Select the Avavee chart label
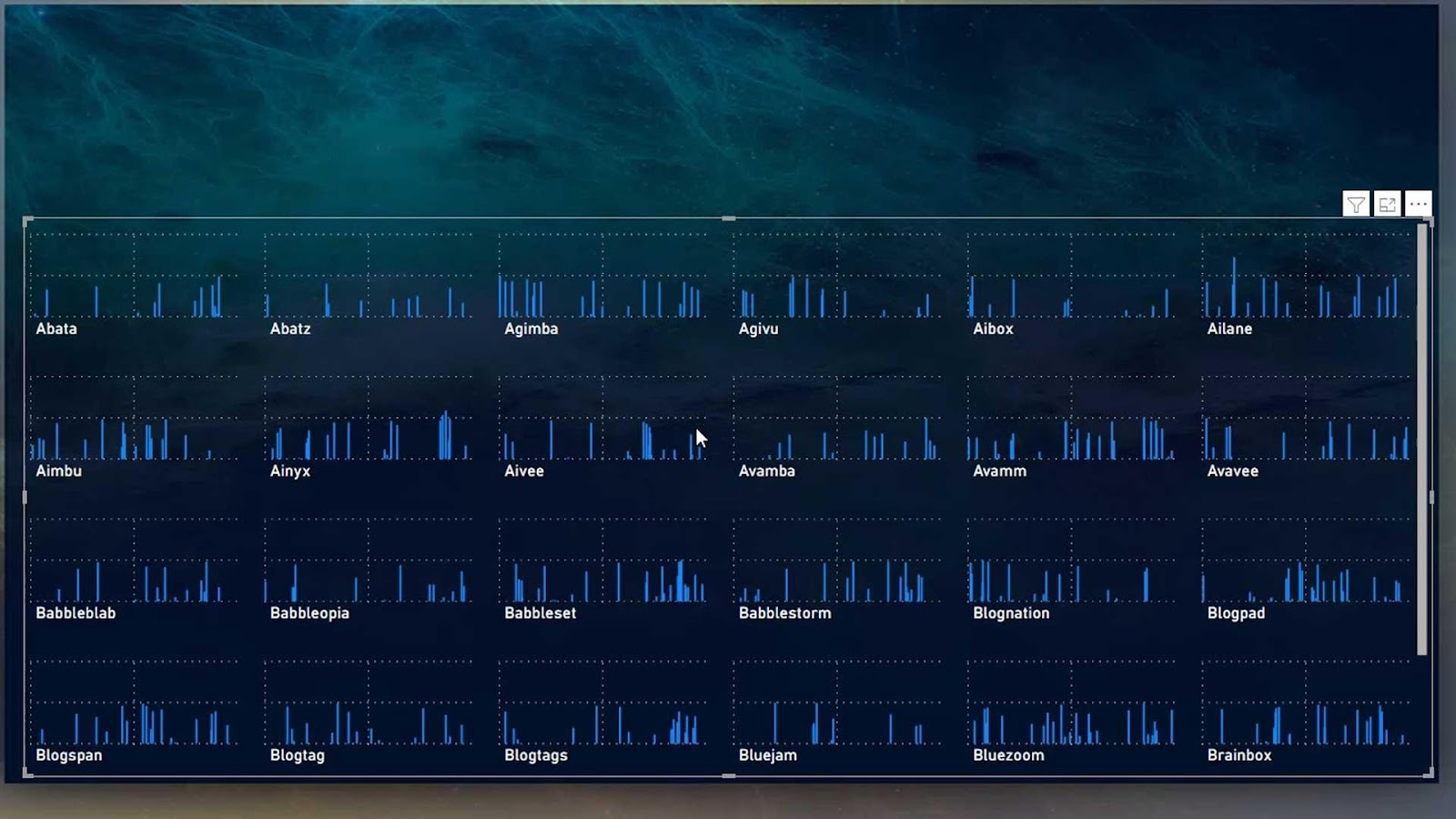The height and width of the screenshot is (819, 1456). [x=1233, y=470]
